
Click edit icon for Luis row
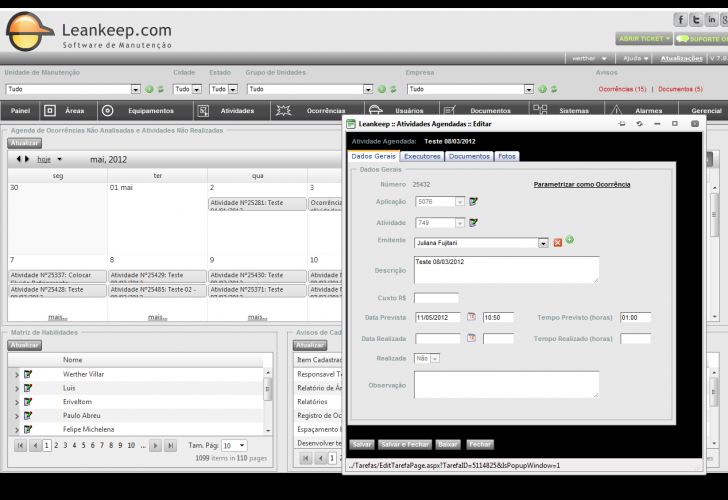pos(28,388)
